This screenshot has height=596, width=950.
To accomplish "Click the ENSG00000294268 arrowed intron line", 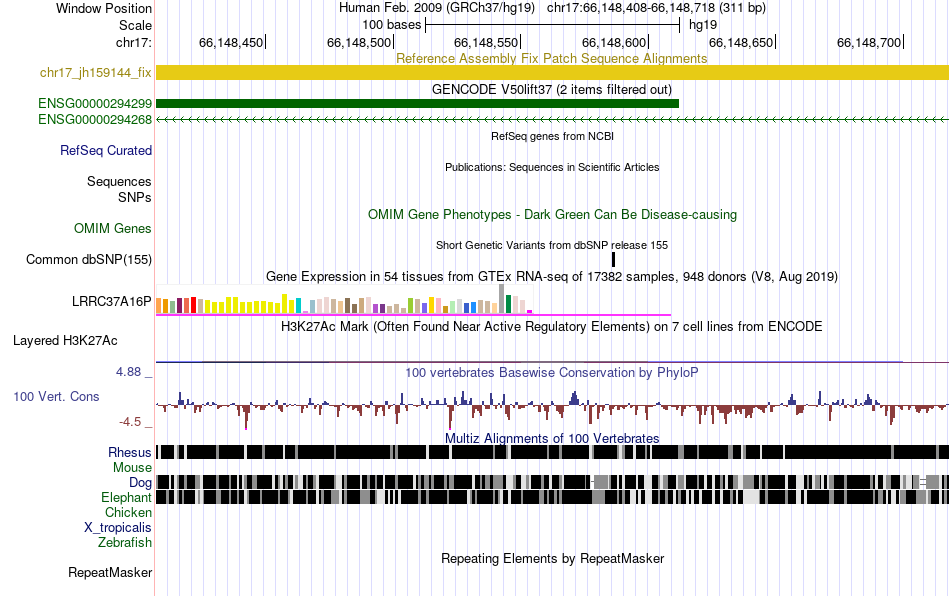I will tap(552, 119).
